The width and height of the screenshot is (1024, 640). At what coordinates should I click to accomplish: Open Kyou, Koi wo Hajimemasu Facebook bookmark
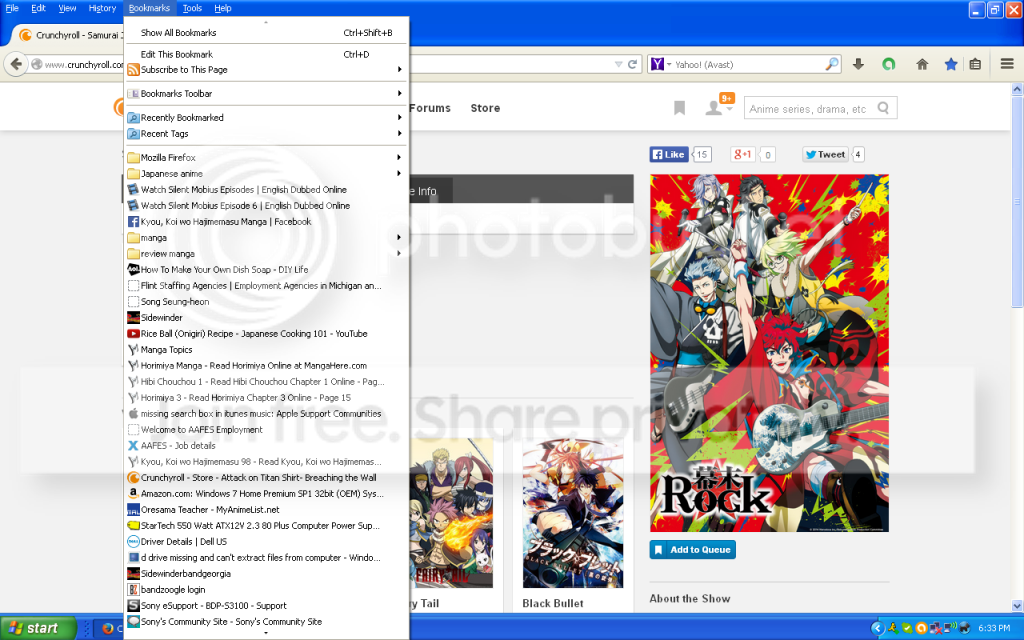tap(266, 221)
